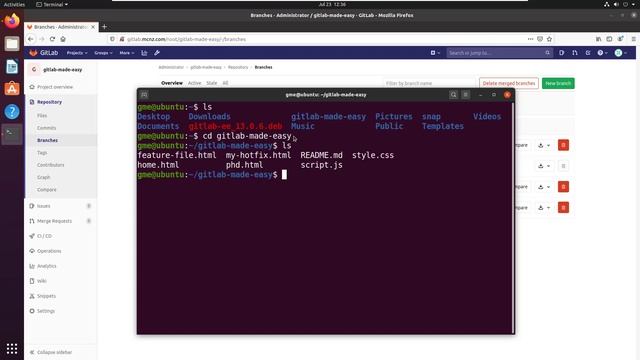Expand the GitLab Groups dropdown
Screen dimensions: 640x360
[103, 53]
